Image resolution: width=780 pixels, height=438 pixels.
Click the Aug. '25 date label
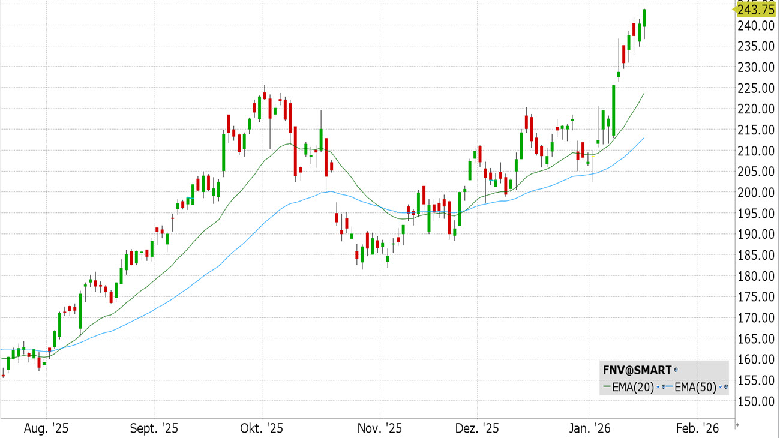click(46, 428)
